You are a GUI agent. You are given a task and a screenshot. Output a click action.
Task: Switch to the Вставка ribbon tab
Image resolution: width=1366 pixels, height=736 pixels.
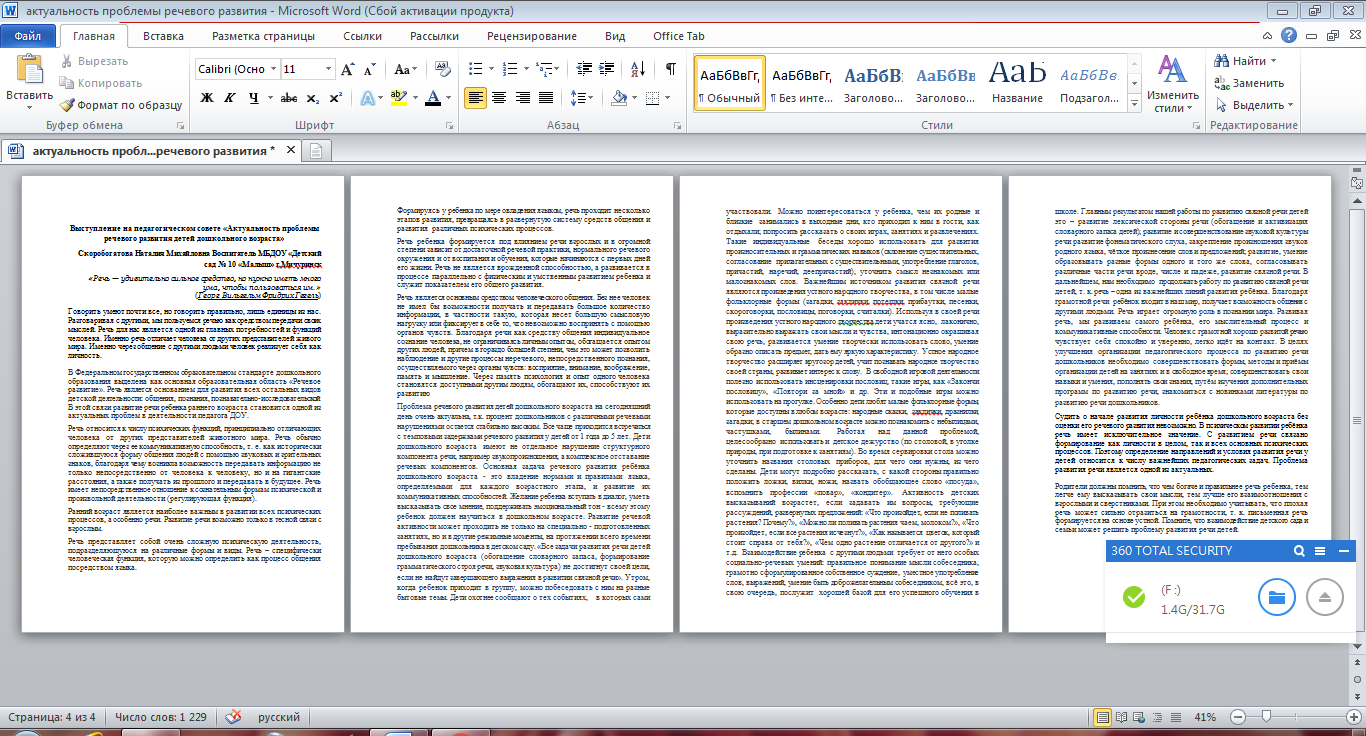163,36
